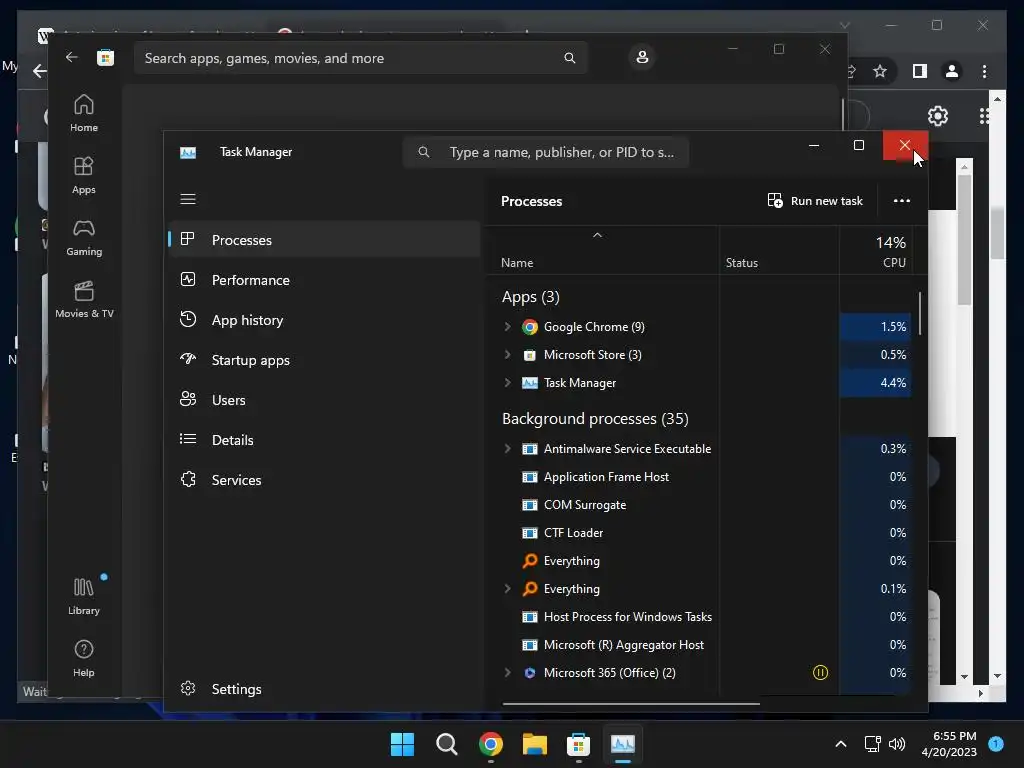
Task: Open Chrome's profile avatar button
Action: [952, 71]
